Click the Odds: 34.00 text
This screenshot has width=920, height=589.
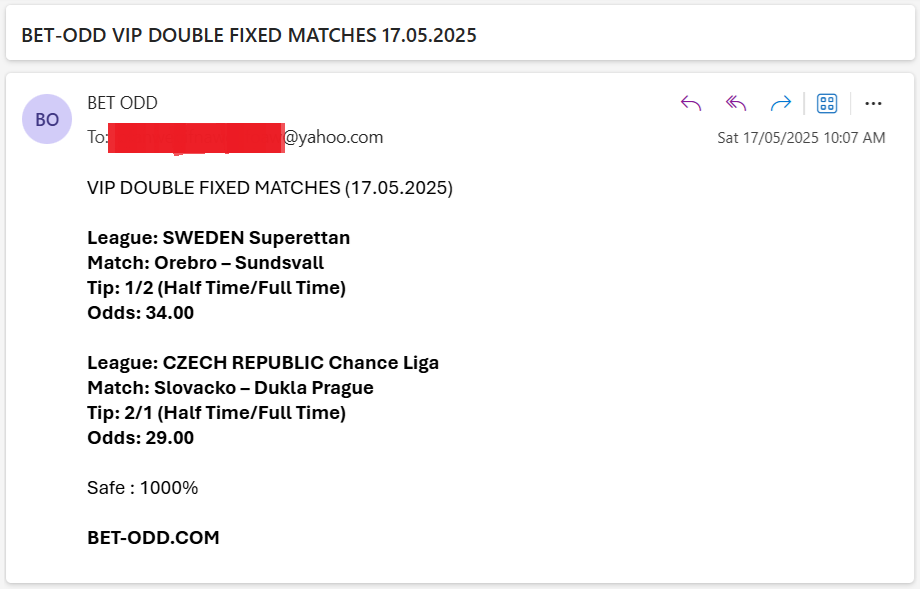tap(140, 313)
